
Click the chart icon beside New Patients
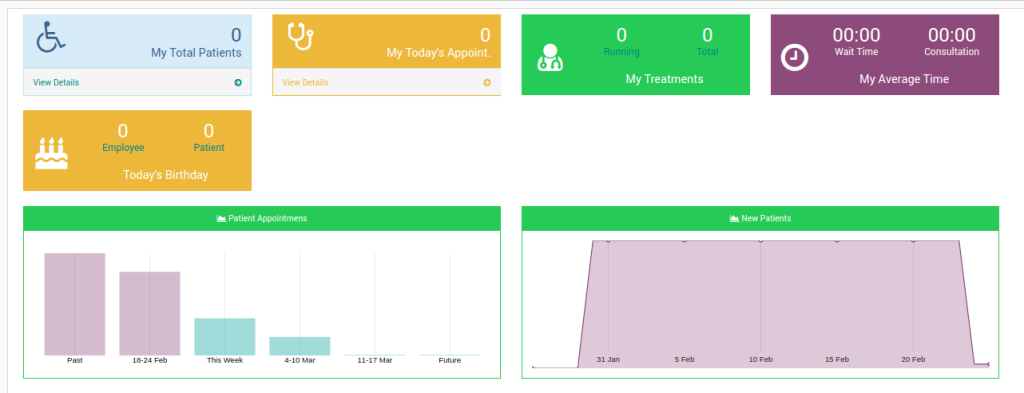click(x=734, y=219)
